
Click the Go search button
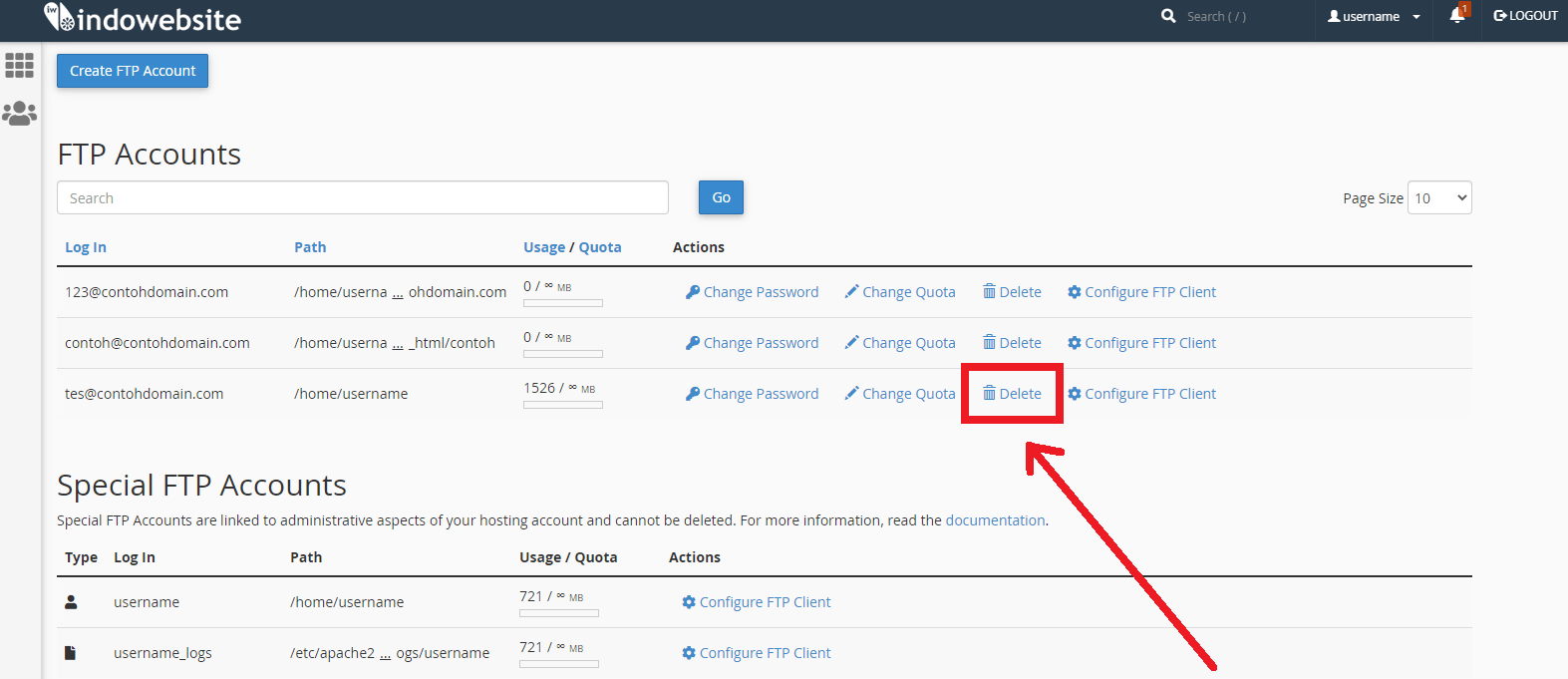tap(721, 197)
